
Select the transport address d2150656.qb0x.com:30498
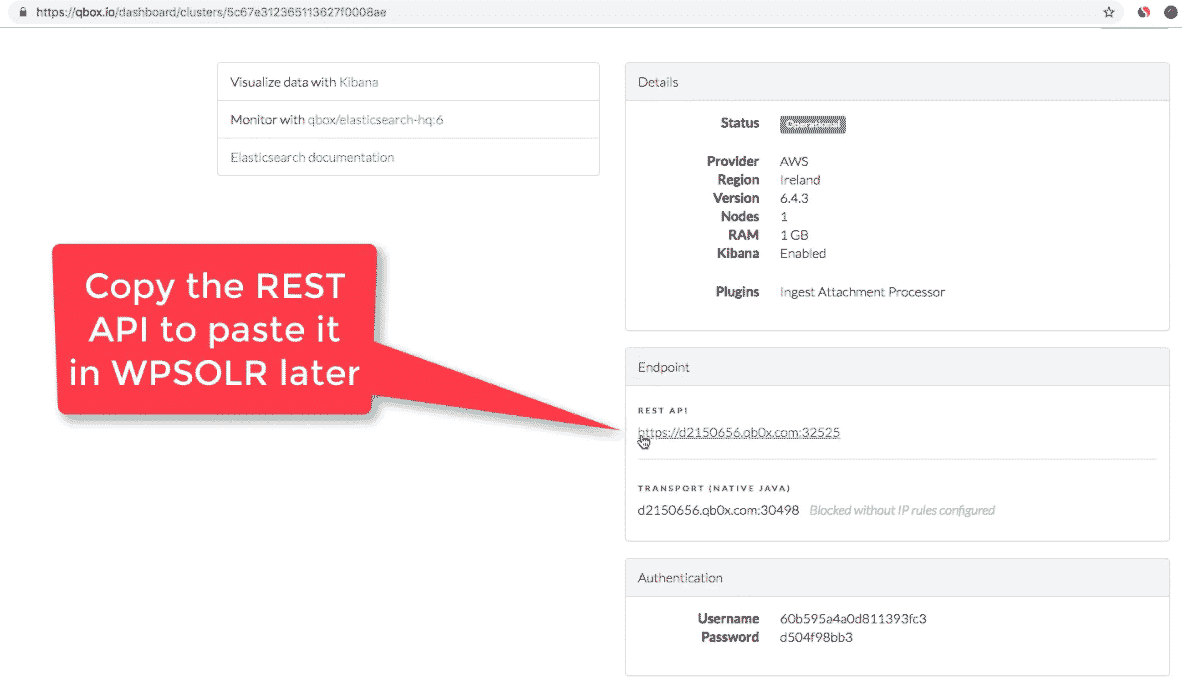(x=718, y=511)
